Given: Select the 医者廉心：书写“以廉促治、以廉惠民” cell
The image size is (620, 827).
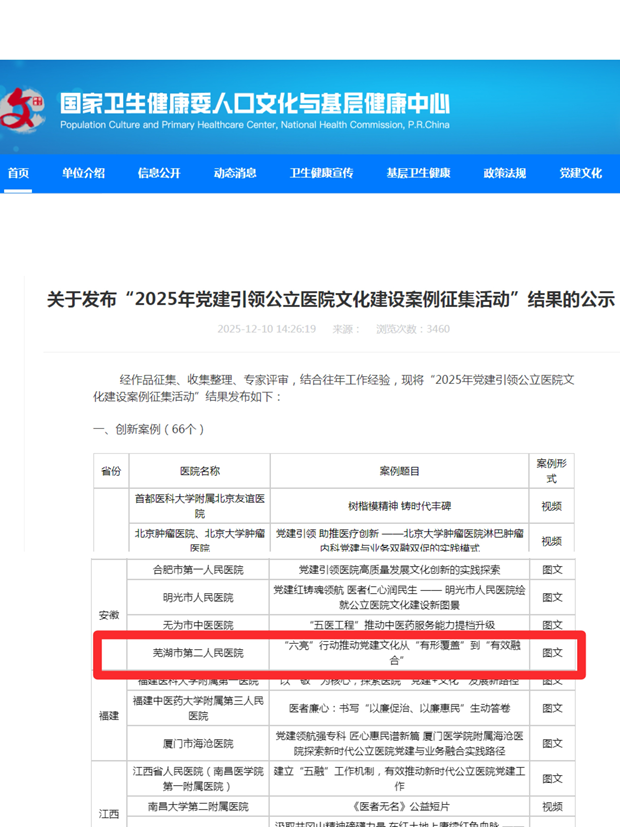Looking at the screenshot, I should tap(400, 708).
